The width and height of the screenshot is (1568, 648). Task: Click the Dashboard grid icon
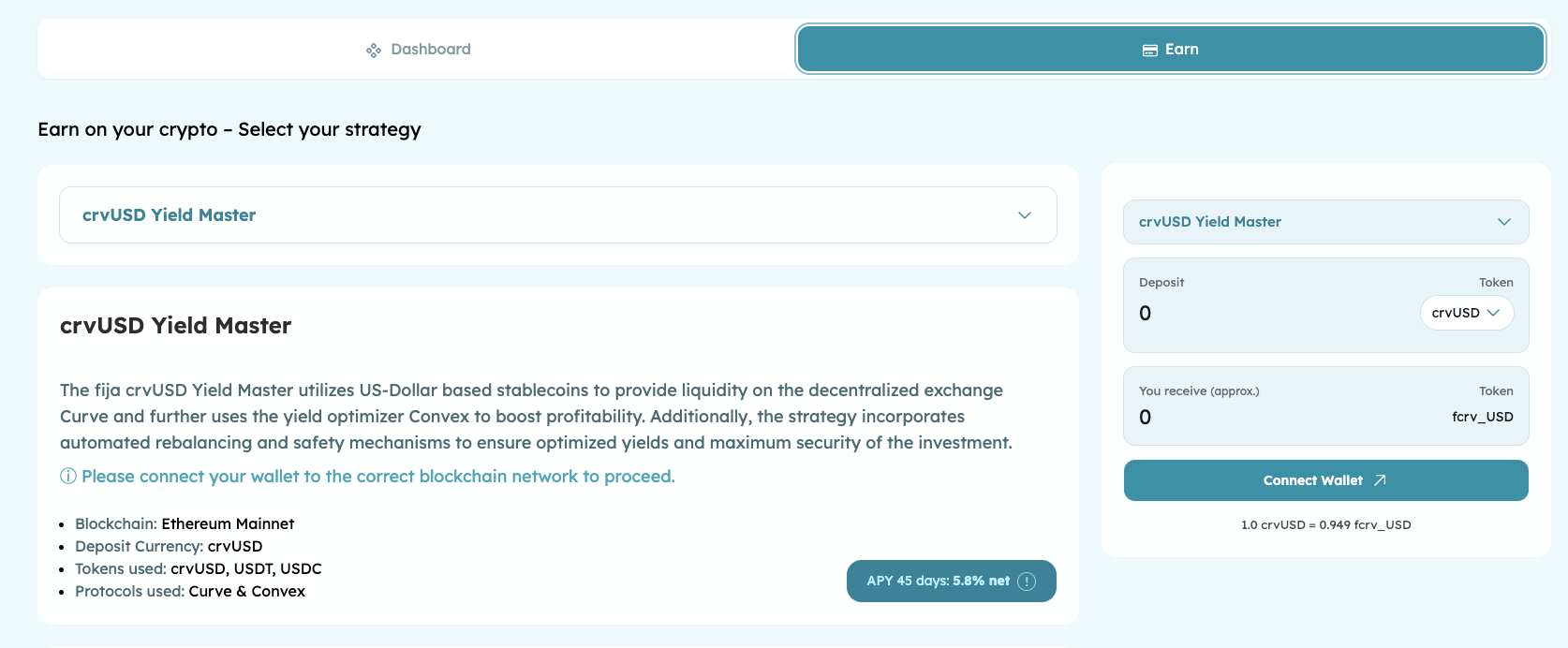point(374,51)
